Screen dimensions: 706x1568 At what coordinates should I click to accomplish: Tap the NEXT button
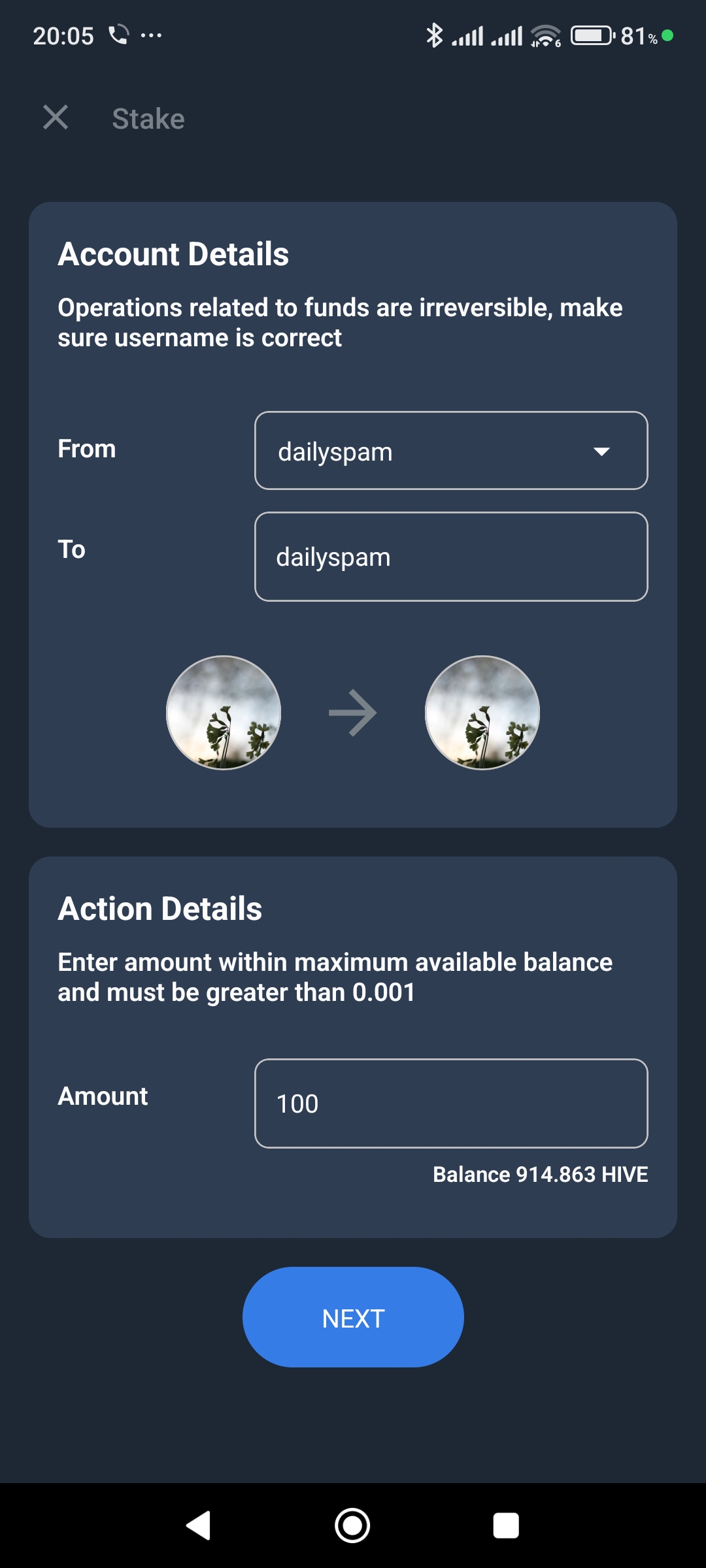coord(353,1317)
